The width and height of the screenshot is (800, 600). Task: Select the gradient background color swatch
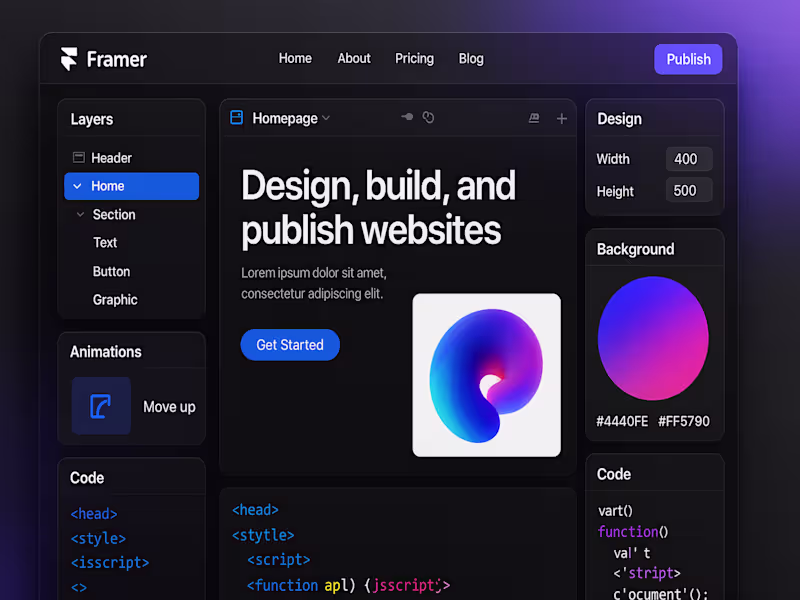click(x=654, y=338)
